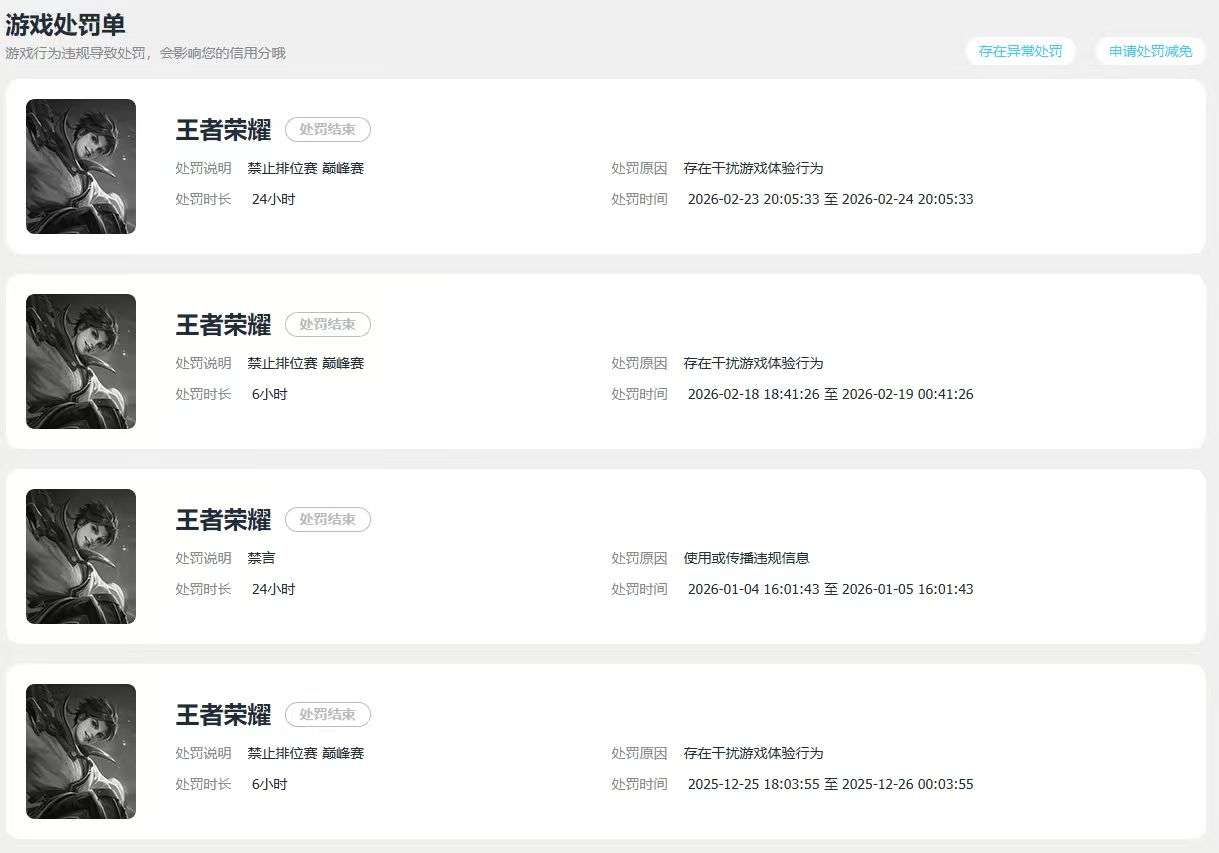This screenshot has width=1219, height=853.
Task: Click 禁止排位赛 巅峰赛 on the 2026-02-23 card
Action: (x=306, y=168)
